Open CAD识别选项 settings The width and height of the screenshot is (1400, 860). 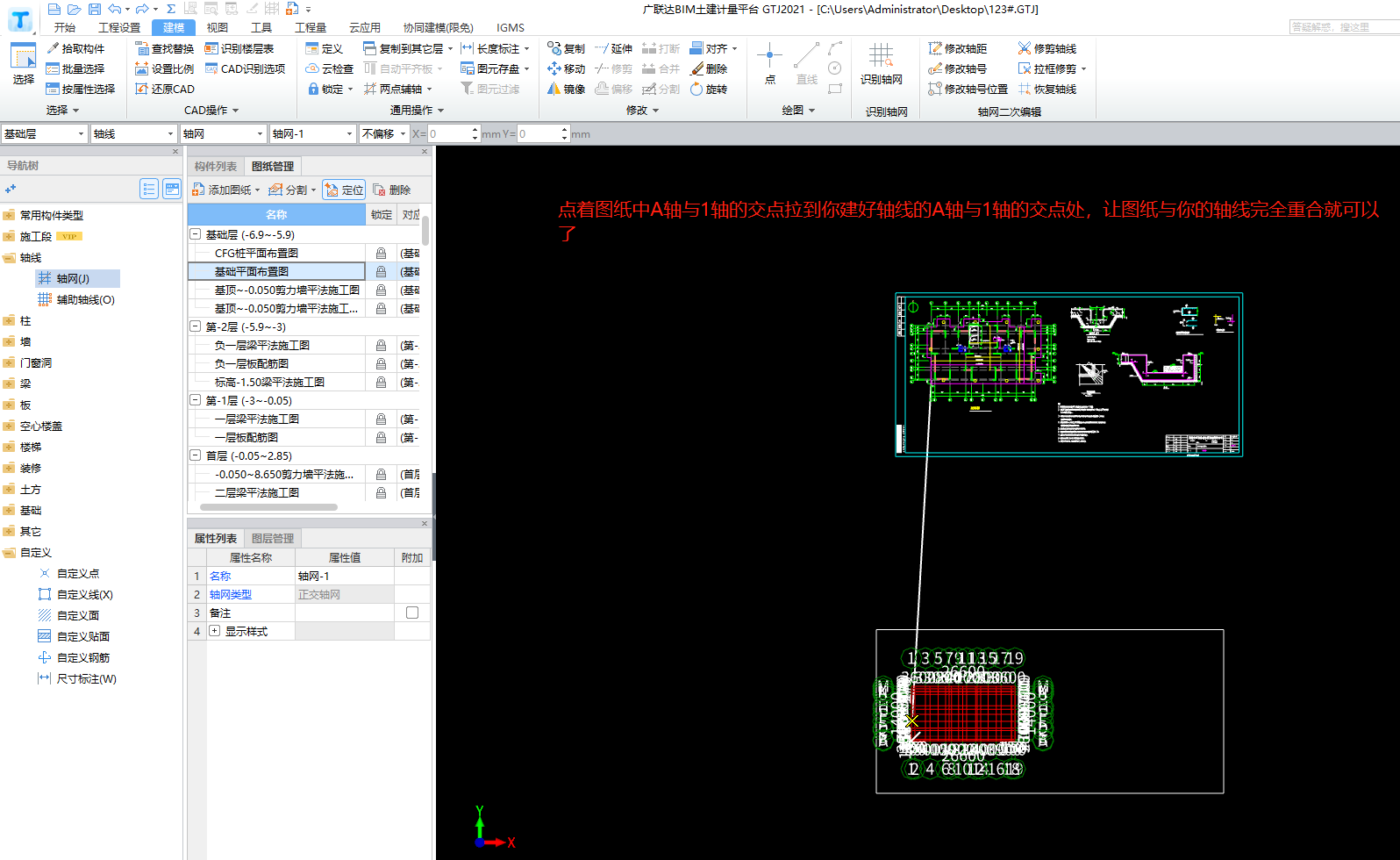245,68
